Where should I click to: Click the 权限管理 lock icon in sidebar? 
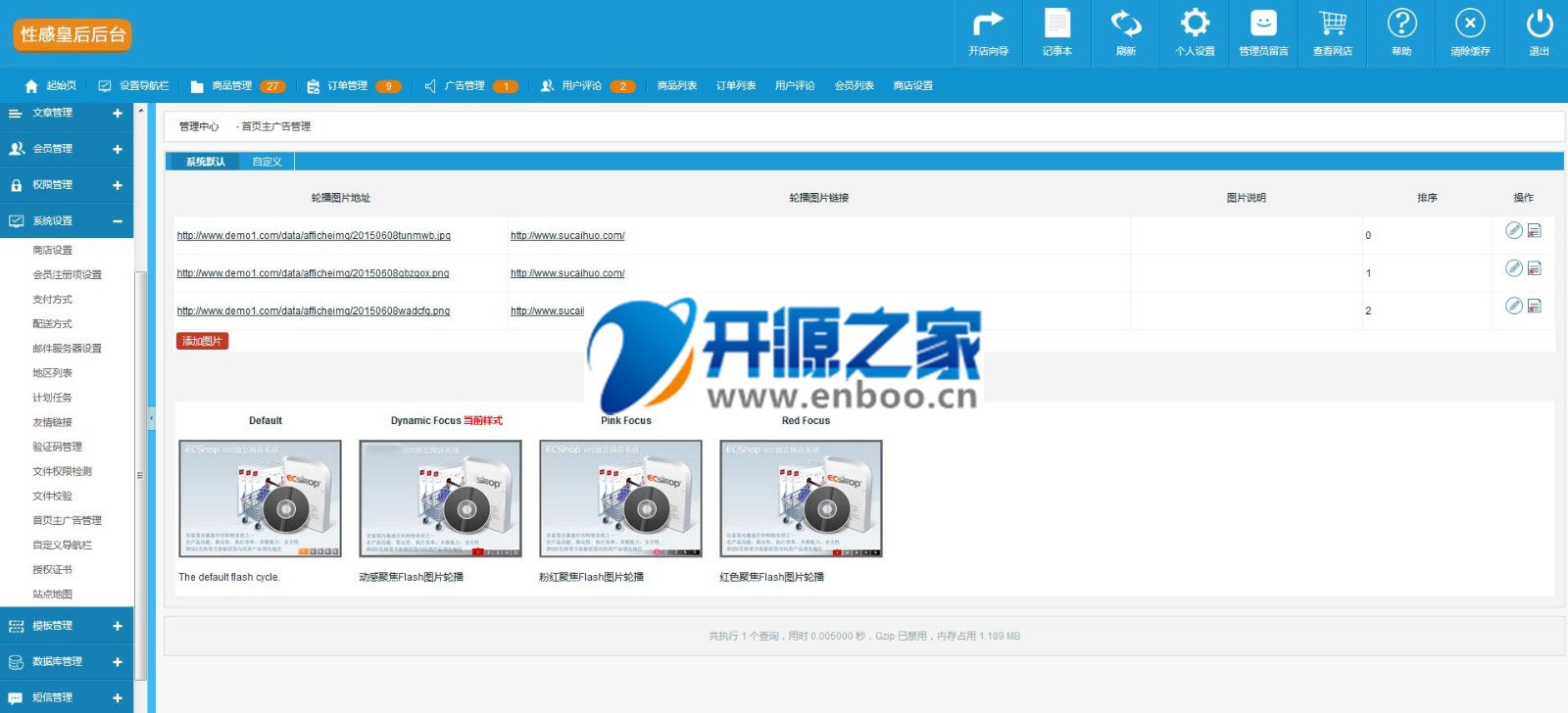click(16, 185)
